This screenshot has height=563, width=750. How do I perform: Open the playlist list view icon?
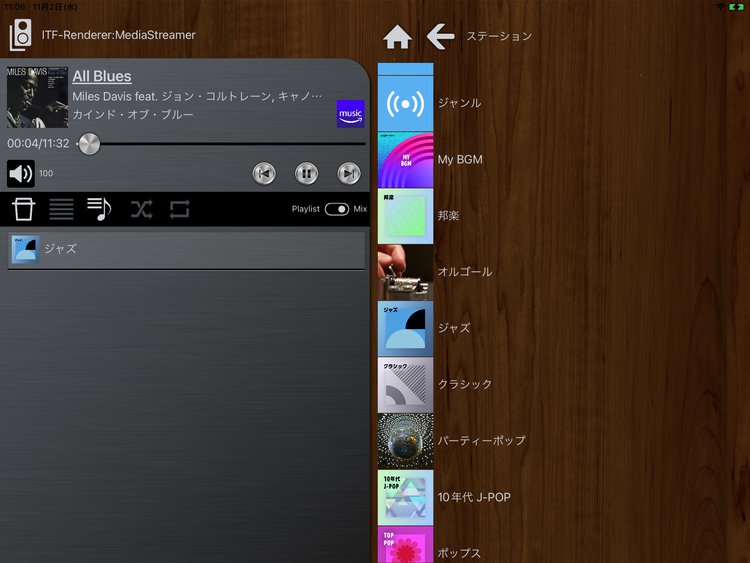pos(61,209)
